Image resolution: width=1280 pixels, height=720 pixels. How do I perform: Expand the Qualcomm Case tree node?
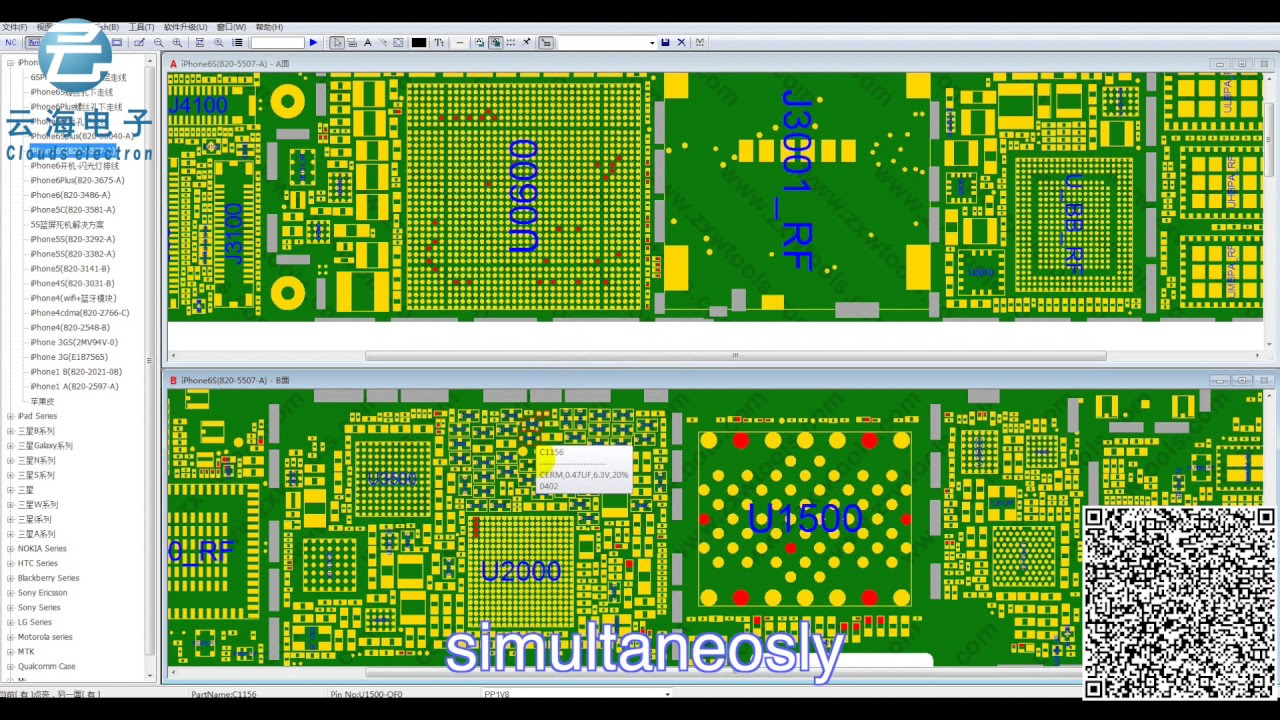click(x=10, y=667)
